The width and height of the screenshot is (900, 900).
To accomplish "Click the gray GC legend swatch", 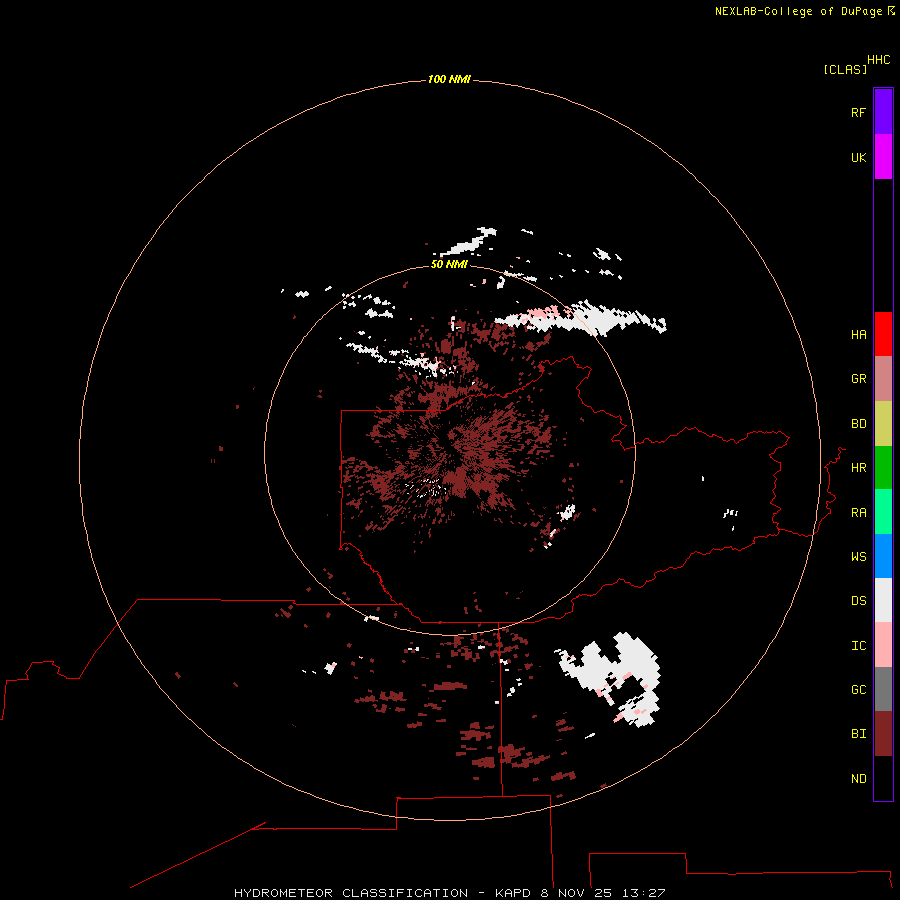I will click(883, 689).
